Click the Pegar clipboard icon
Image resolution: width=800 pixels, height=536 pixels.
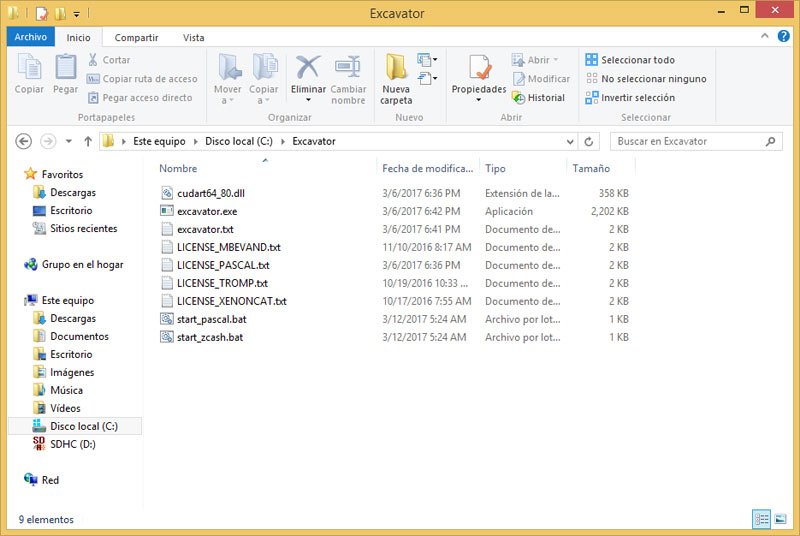point(65,67)
